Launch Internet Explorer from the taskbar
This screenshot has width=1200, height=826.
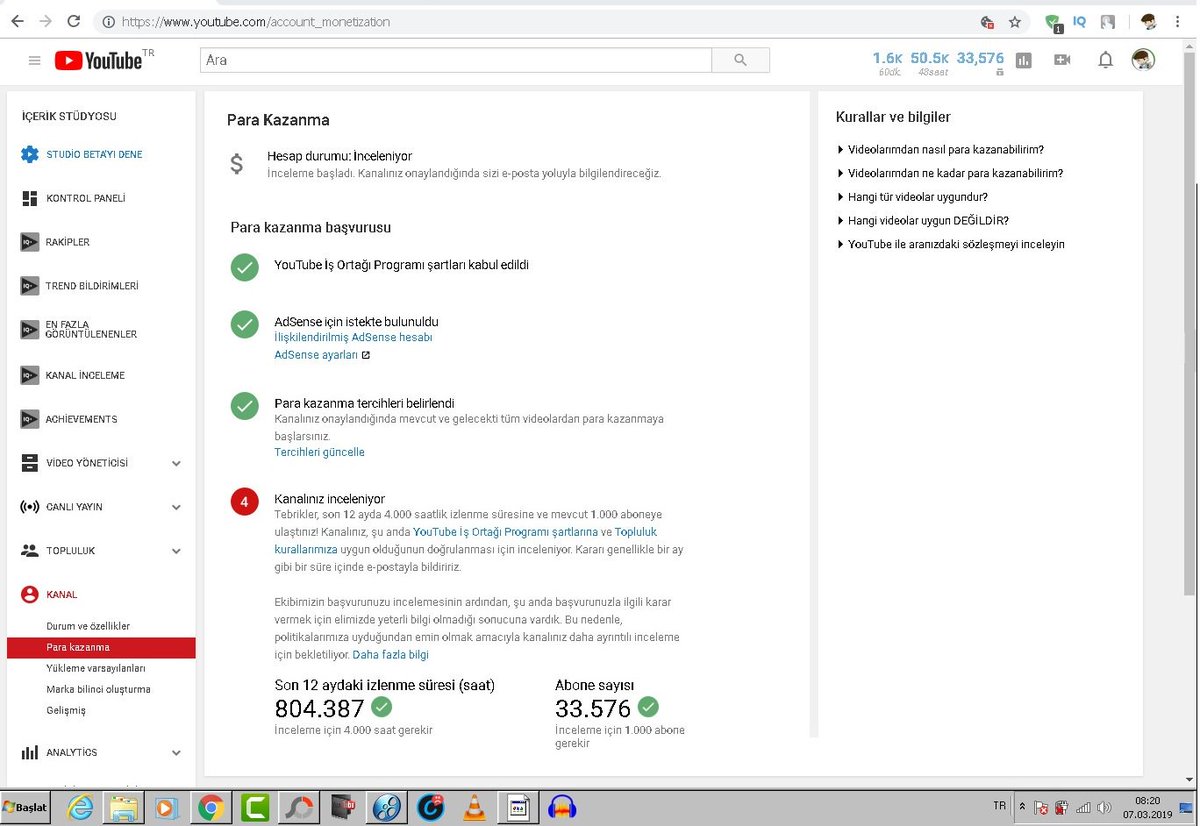pos(80,807)
